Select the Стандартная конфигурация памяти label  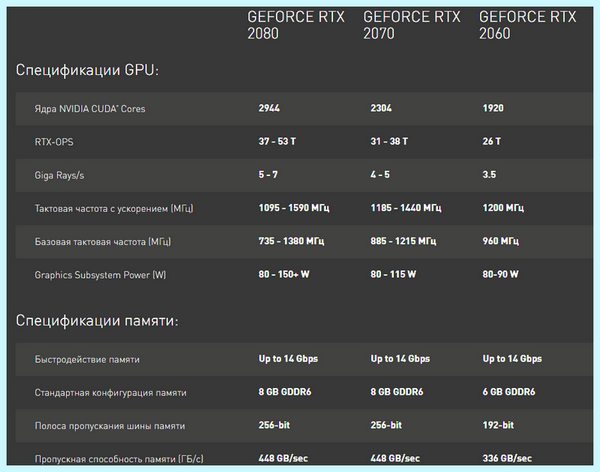111,393
